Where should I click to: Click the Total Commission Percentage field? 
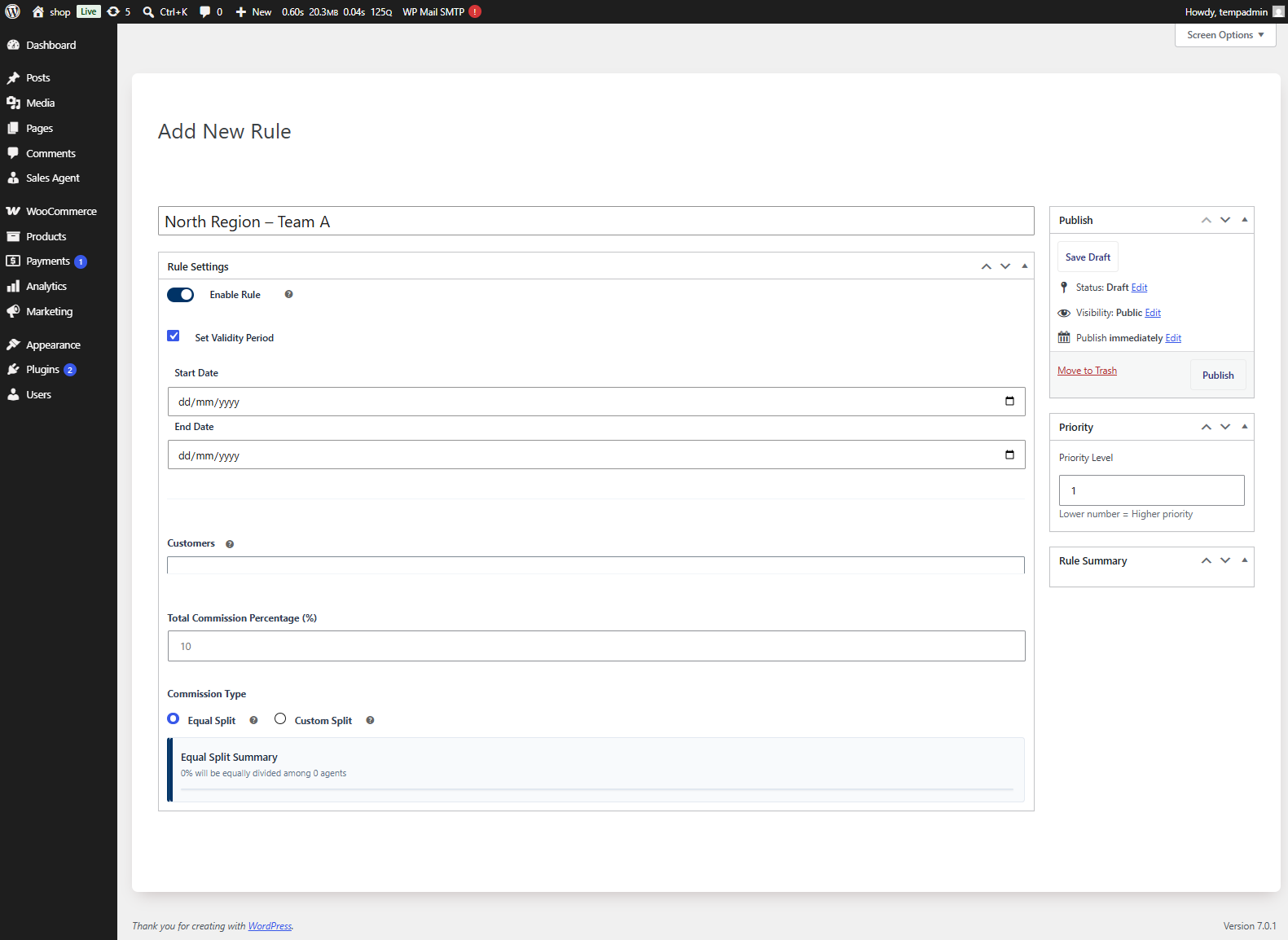(x=596, y=646)
